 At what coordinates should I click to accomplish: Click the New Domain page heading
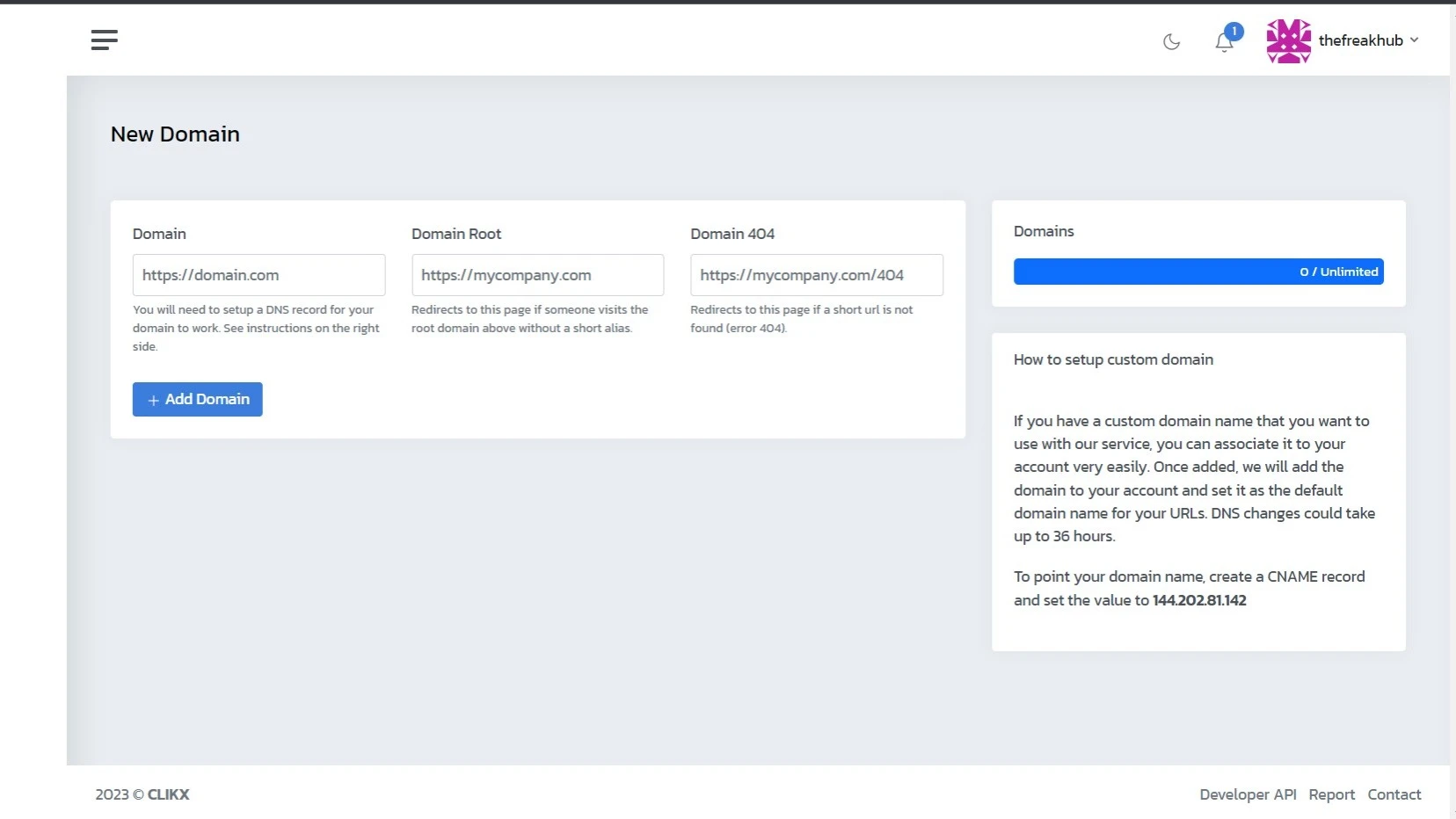point(175,134)
